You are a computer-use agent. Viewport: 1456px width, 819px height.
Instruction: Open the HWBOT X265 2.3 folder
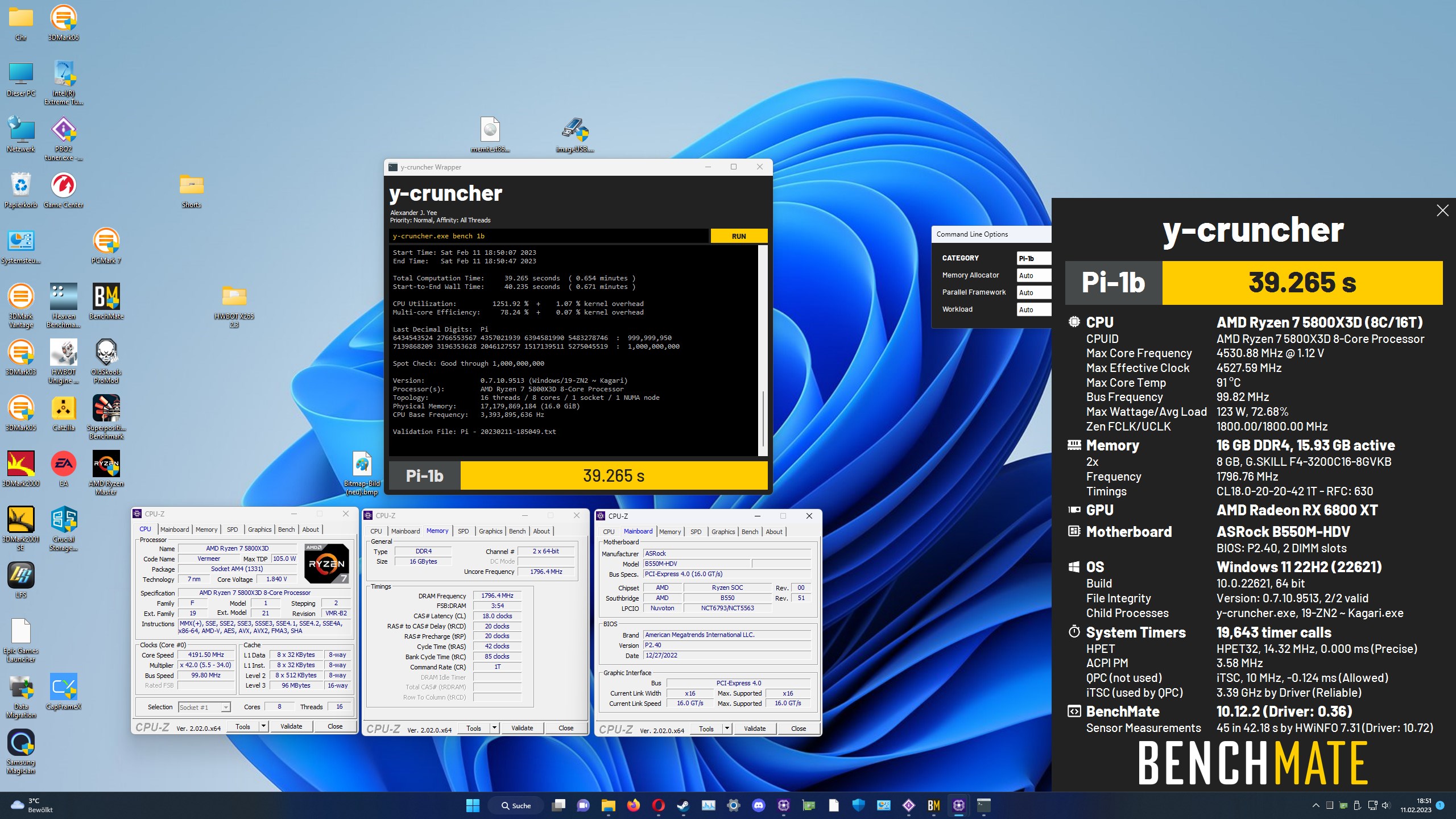tap(234, 305)
